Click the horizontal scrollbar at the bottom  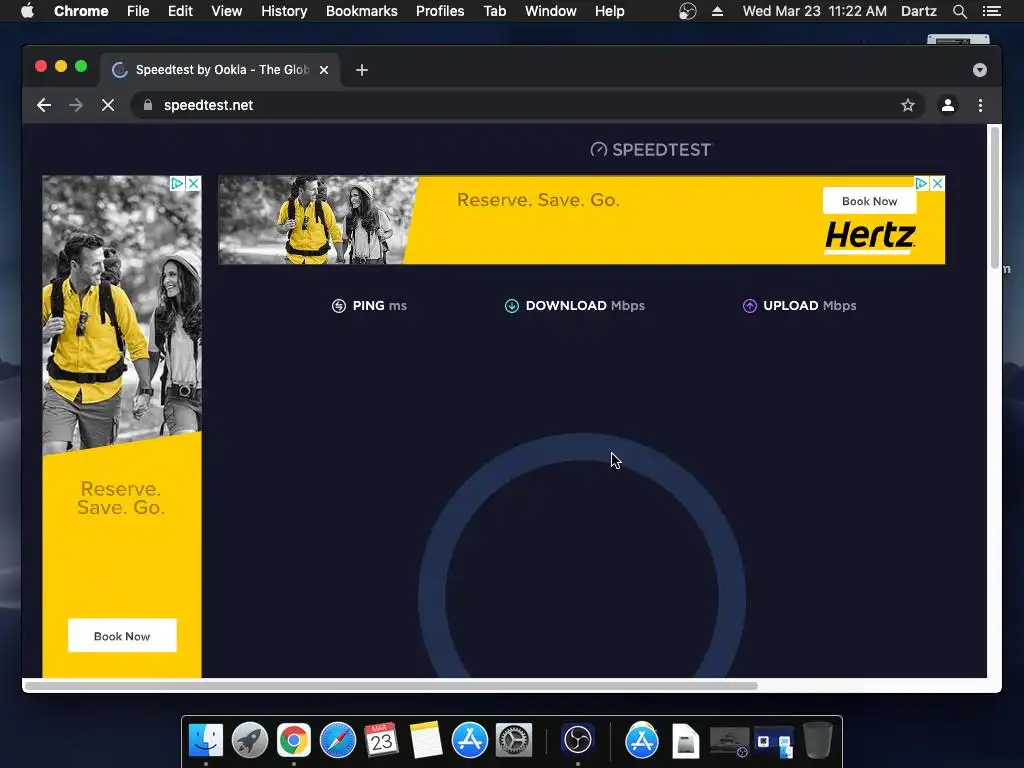pyautogui.click(x=391, y=686)
